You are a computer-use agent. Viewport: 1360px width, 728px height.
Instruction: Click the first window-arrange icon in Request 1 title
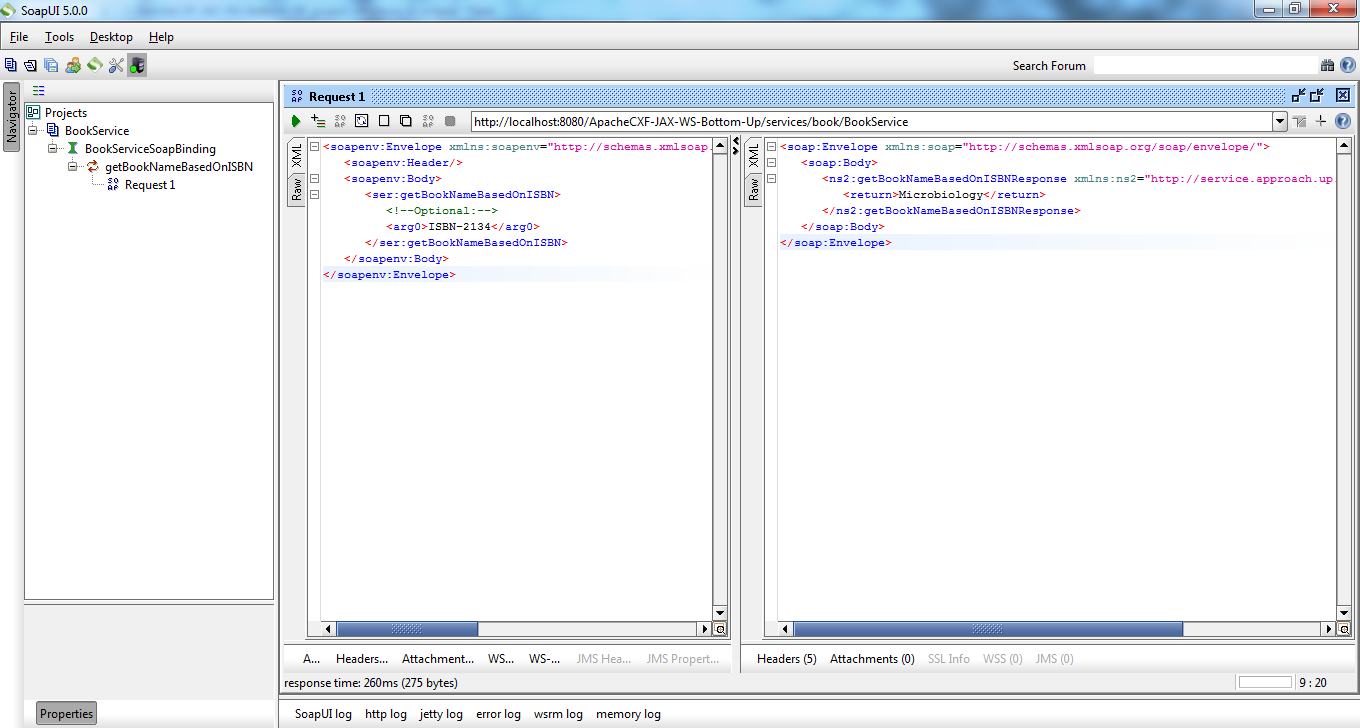coord(1299,96)
